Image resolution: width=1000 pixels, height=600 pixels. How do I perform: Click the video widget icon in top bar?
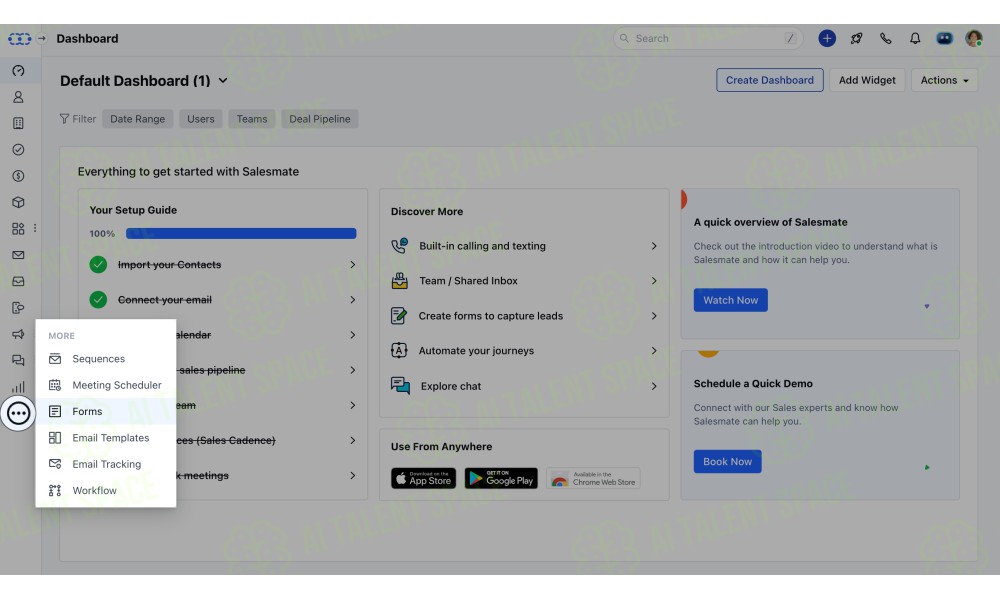pyautogui.click(x=944, y=38)
